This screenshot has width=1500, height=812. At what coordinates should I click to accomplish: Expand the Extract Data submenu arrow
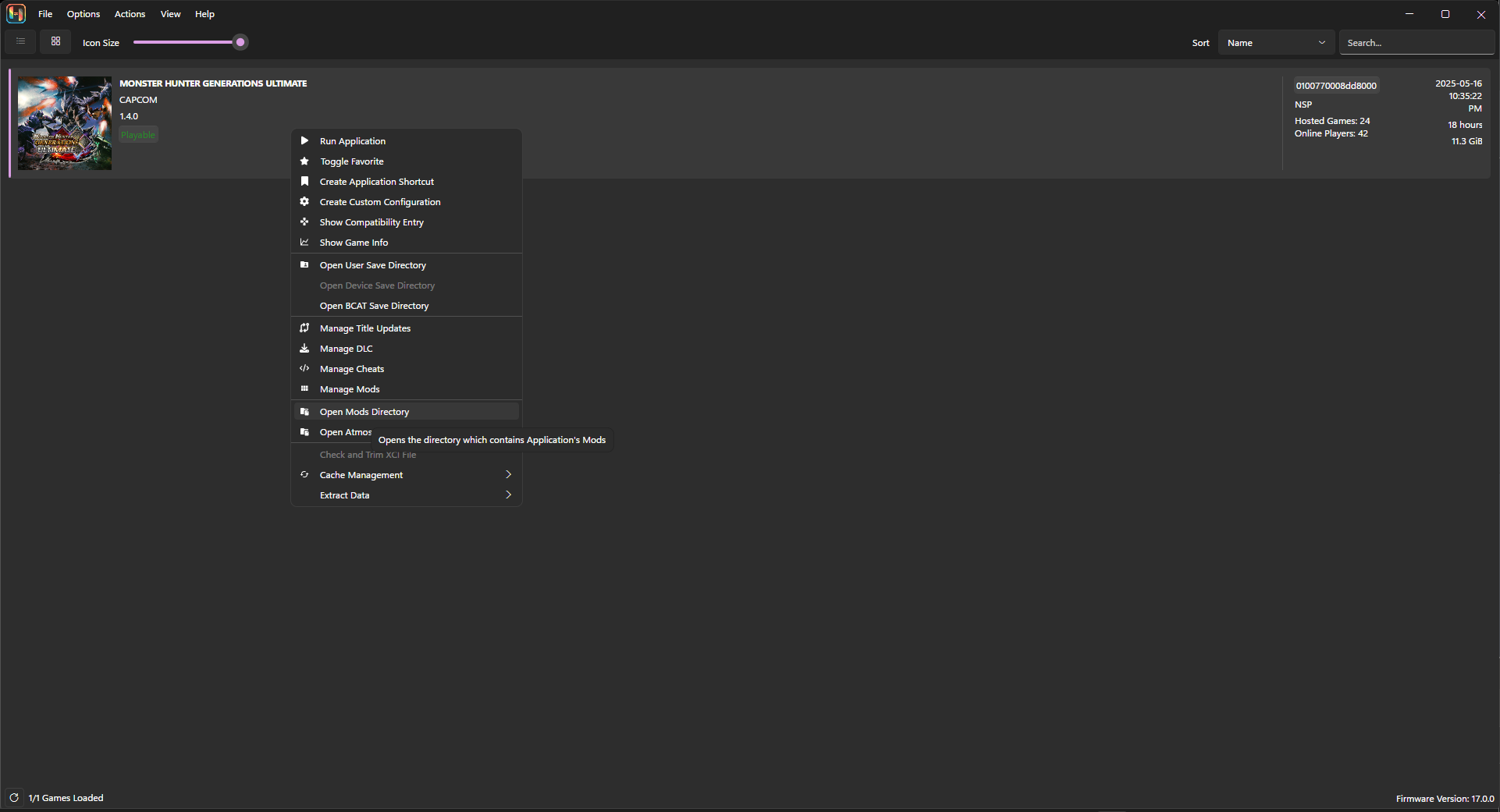click(x=508, y=495)
